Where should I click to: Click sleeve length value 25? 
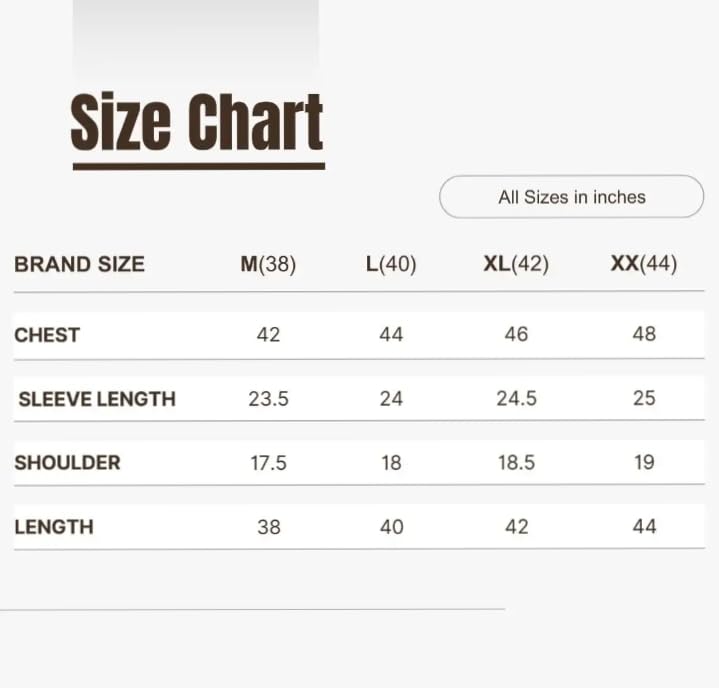point(644,398)
